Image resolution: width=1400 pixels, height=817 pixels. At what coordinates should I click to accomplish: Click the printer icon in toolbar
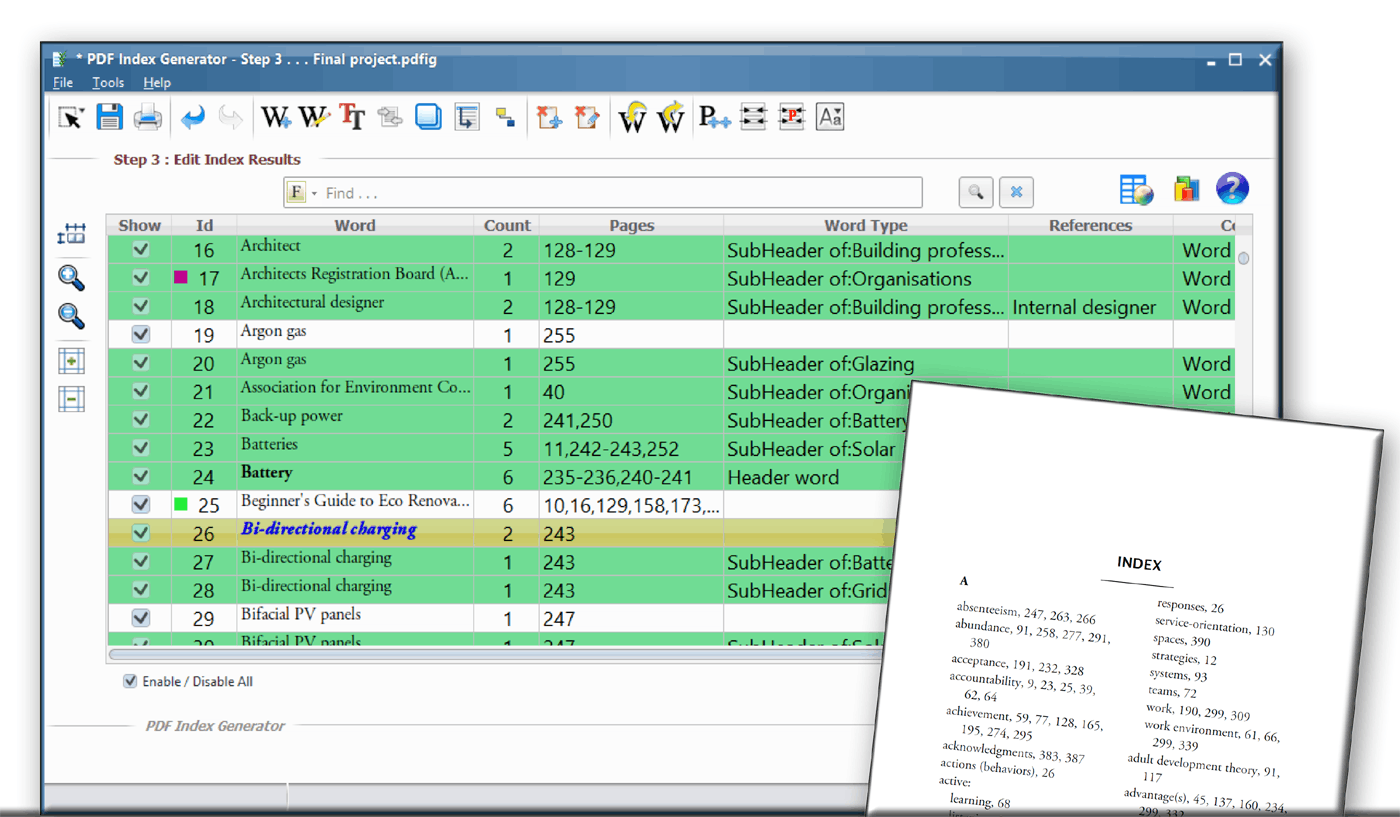(148, 118)
